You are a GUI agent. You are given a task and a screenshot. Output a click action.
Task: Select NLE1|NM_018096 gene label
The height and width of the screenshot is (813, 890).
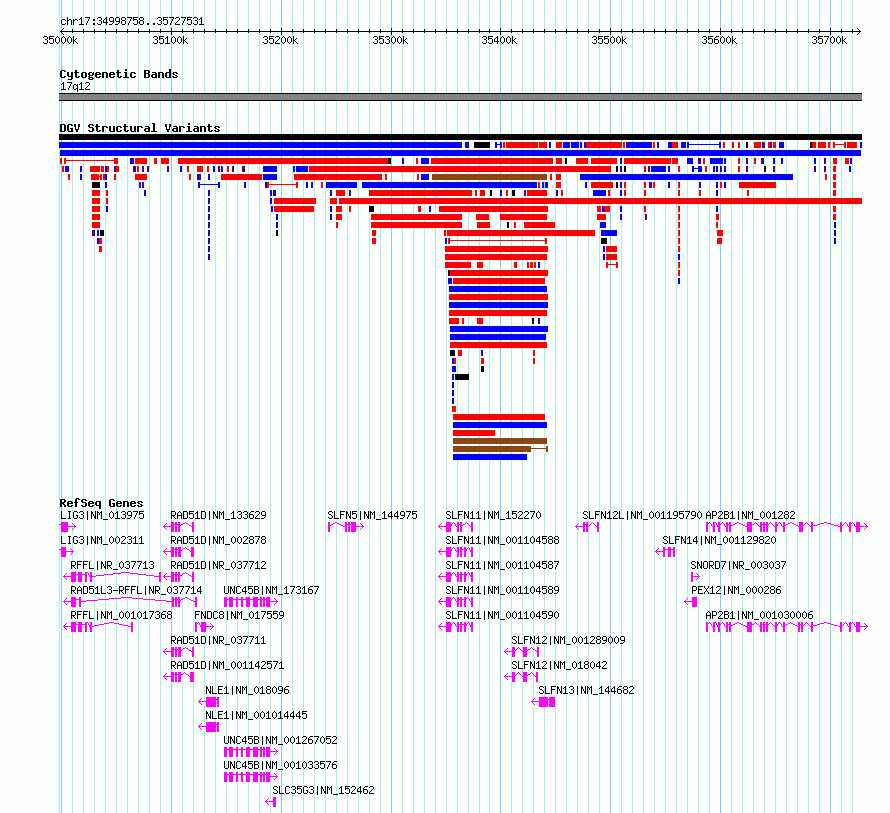coord(247,690)
